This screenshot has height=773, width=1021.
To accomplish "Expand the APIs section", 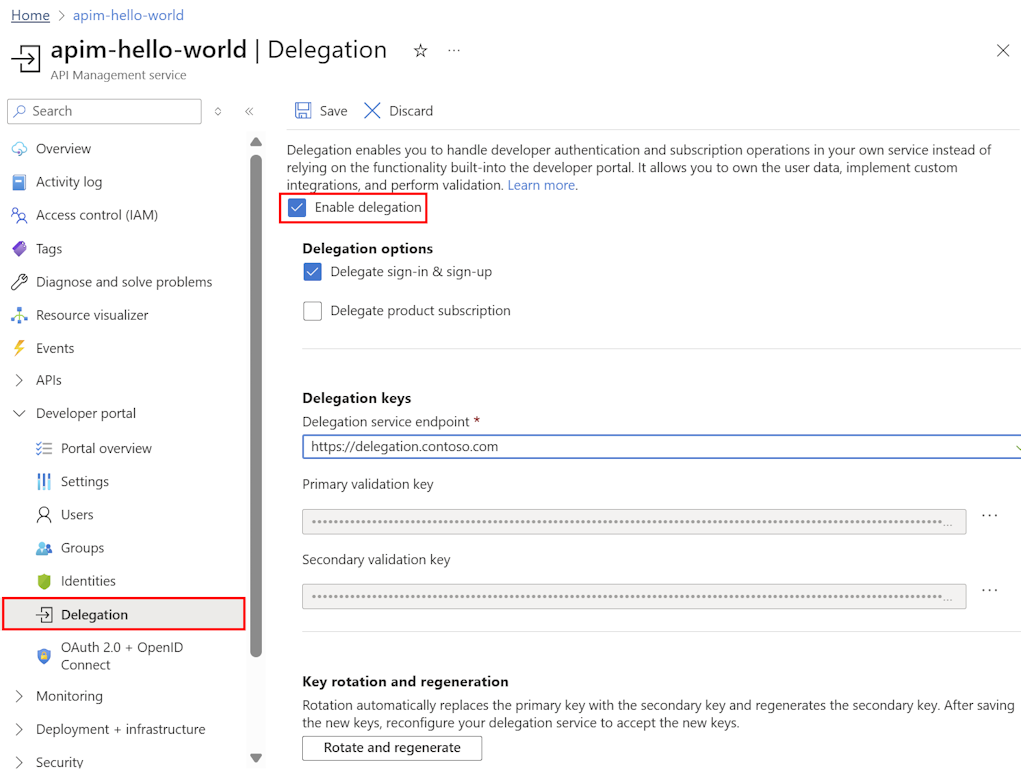I will pos(20,380).
